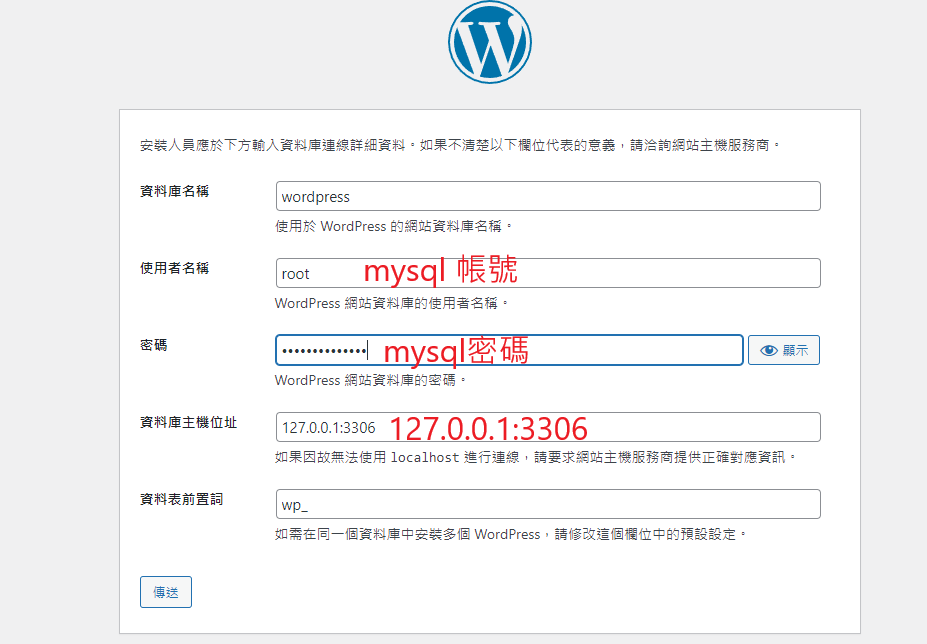The width and height of the screenshot is (927, 644).
Task: Click the 密碼 label
Action: [154, 345]
